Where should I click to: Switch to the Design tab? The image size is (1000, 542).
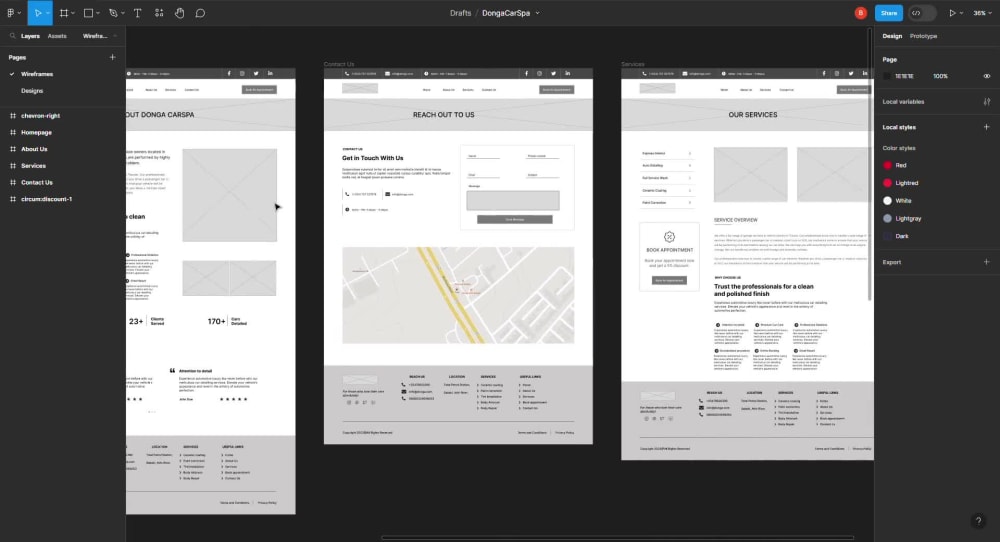pos(892,36)
